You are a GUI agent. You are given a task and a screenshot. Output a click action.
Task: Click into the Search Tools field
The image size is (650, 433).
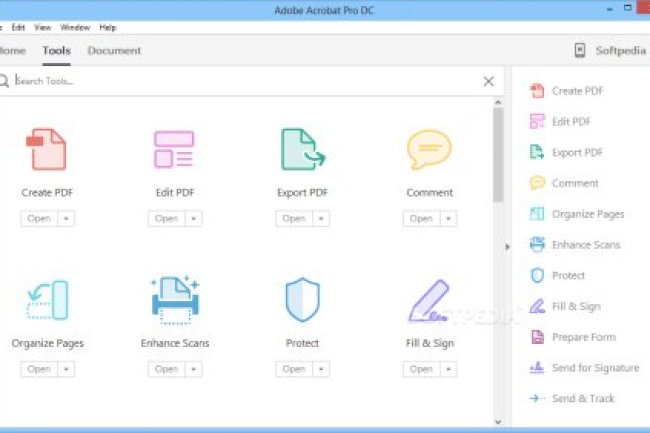(x=247, y=81)
